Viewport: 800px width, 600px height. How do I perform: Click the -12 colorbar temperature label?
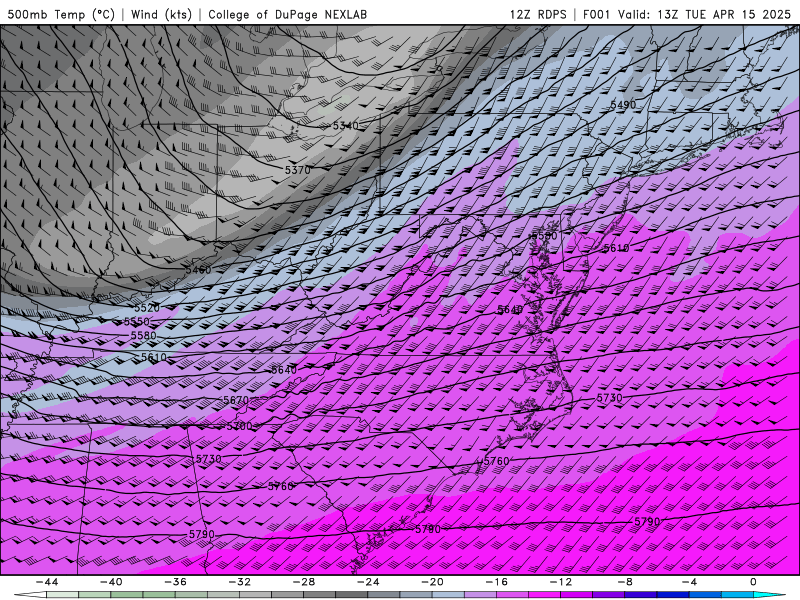[x=561, y=582]
